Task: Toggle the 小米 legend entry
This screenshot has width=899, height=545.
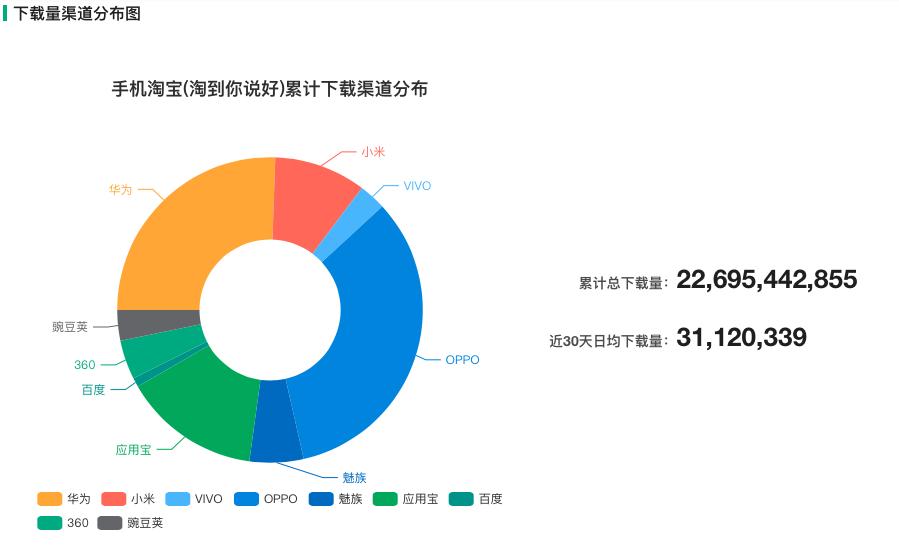Action: pyautogui.click(x=128, y=499)
